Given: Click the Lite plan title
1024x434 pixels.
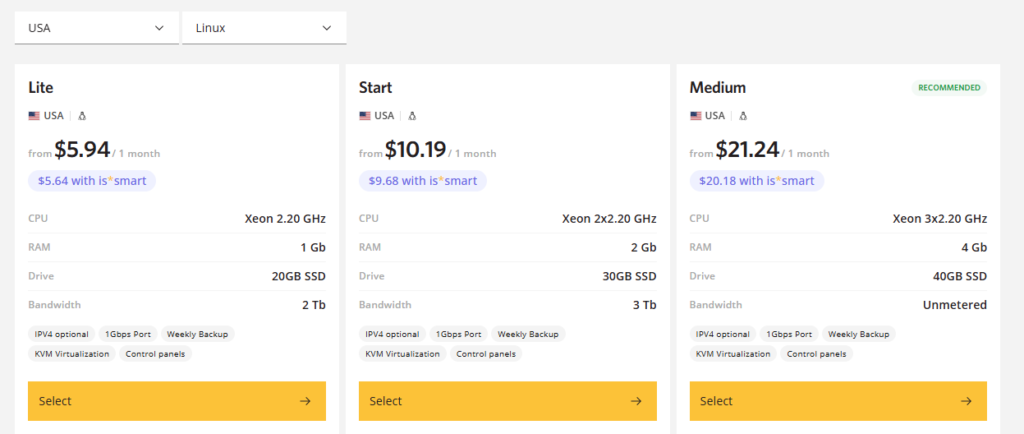Looking at the screenshot, I should coord(41,87).
